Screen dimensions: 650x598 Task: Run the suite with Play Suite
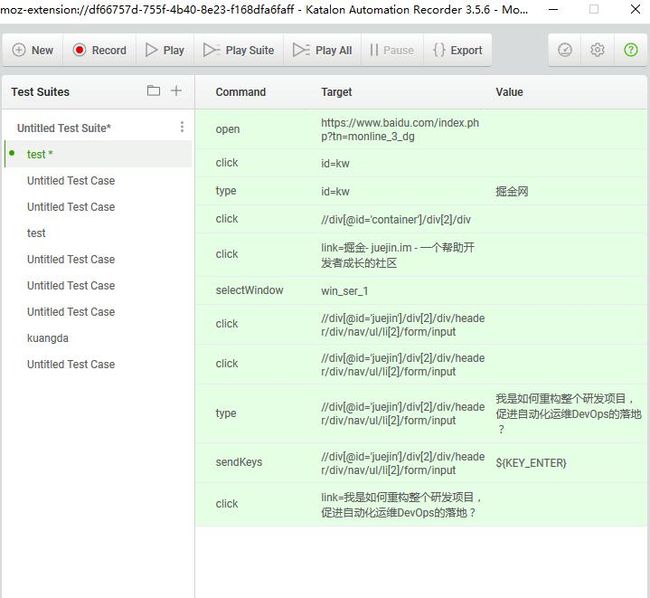pyautogui.click(x=239, y=50)
